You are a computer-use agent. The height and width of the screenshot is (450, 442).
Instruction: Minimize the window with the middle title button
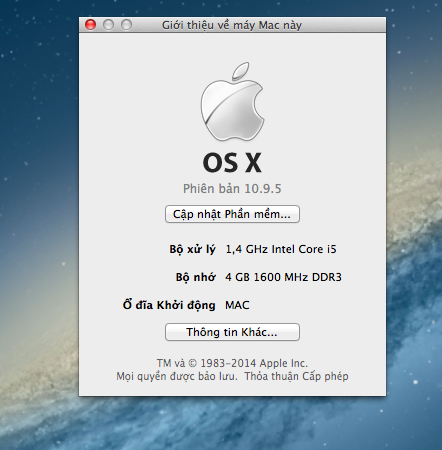click(108, 25)
